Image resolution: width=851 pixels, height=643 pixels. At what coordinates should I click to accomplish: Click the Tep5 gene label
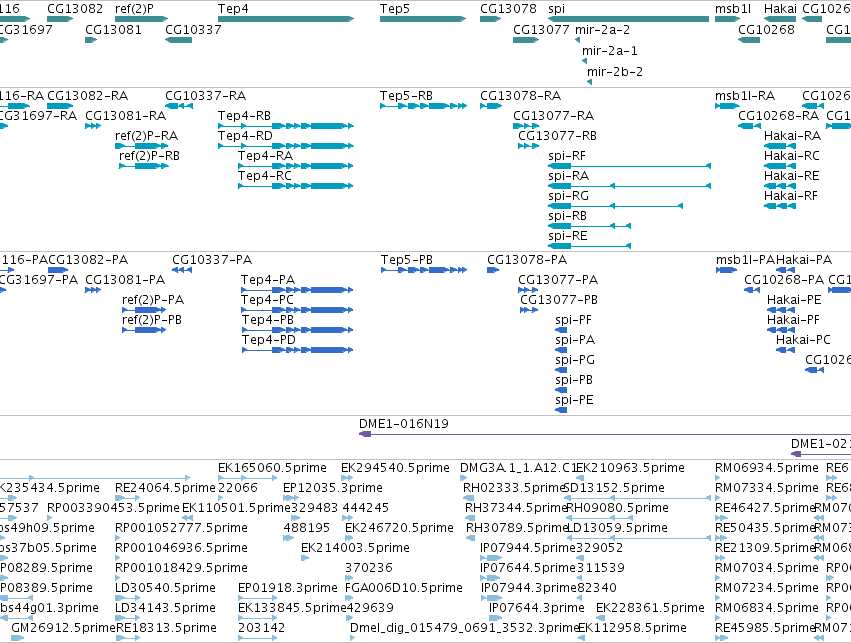click(x=395, y=9)
